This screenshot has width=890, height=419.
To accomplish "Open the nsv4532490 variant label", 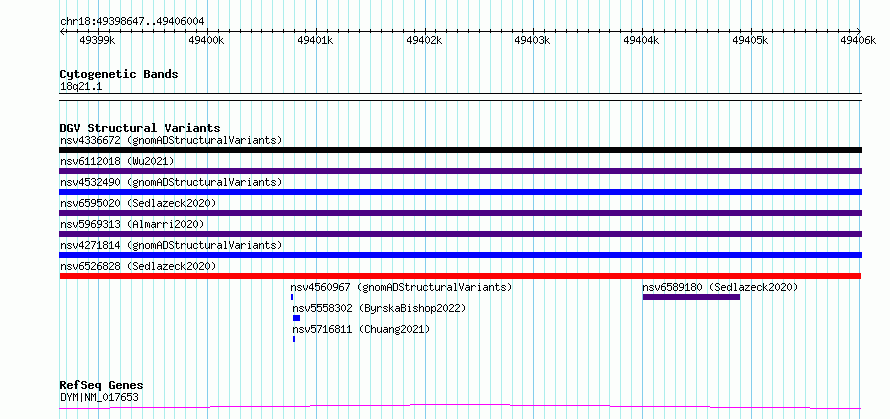I will pyautogui.click(x=171, y=182).
